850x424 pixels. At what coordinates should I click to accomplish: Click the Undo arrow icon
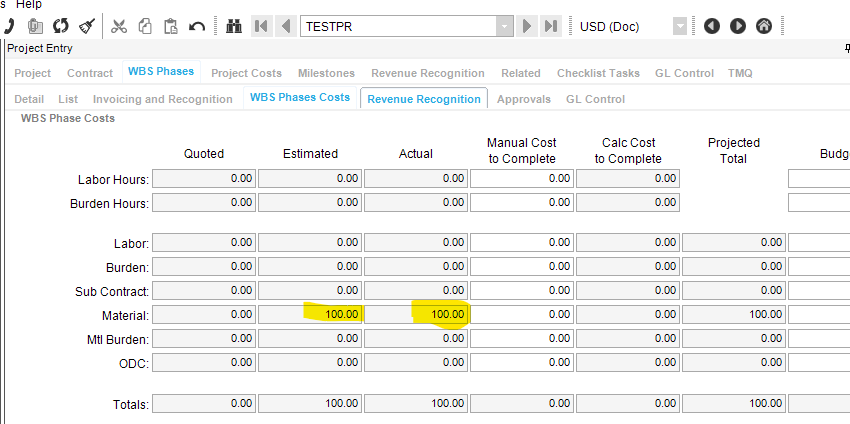pyautogui.click(x=197, y=26)
